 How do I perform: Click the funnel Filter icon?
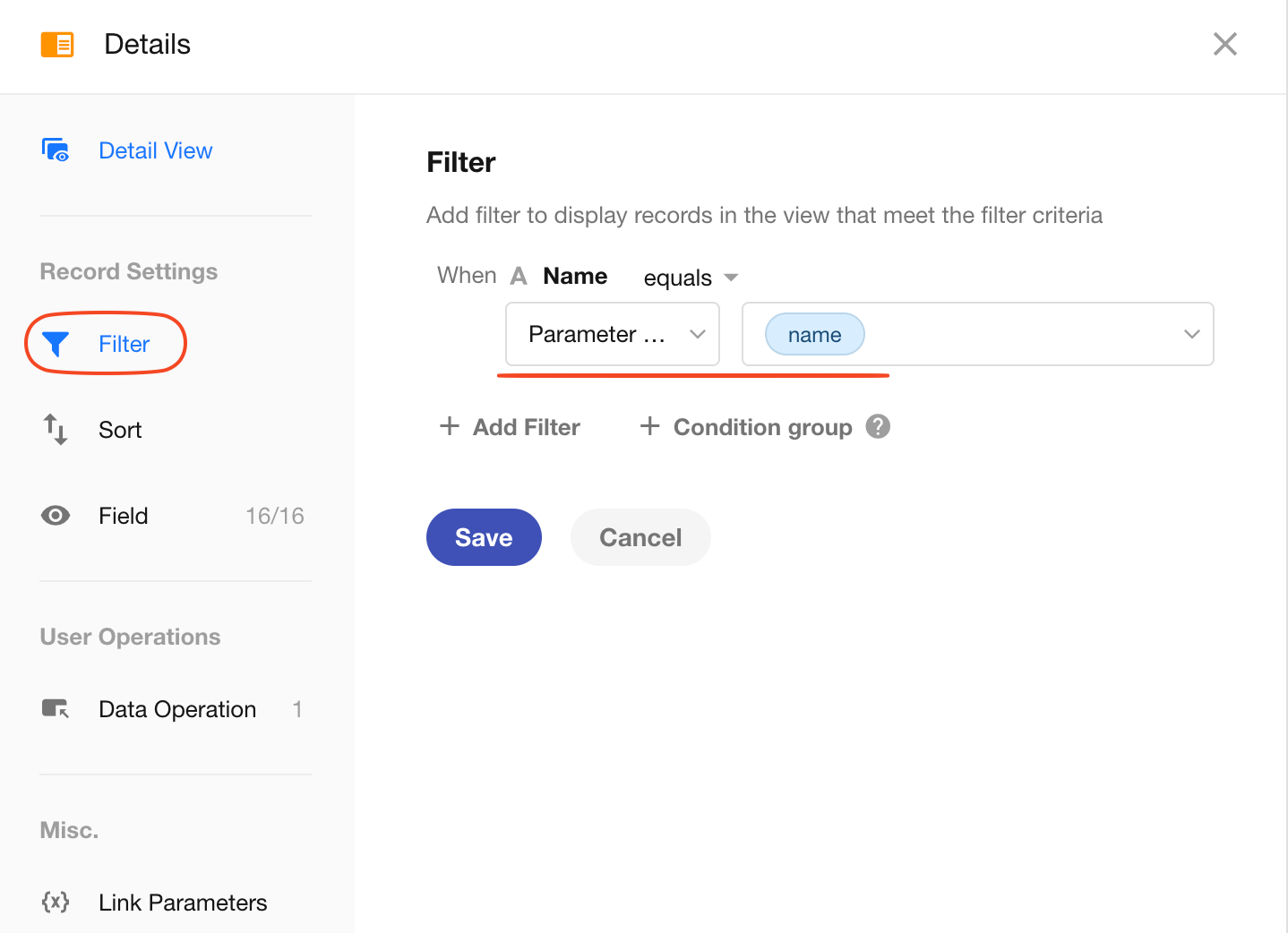(x=56, y=344)
